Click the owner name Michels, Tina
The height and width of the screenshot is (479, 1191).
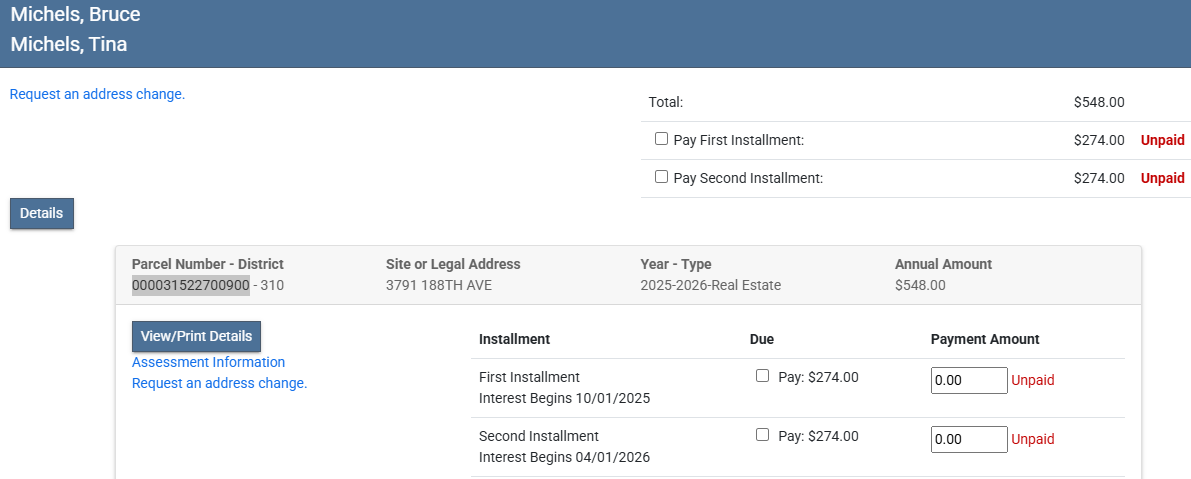click(x=69, y=44)
